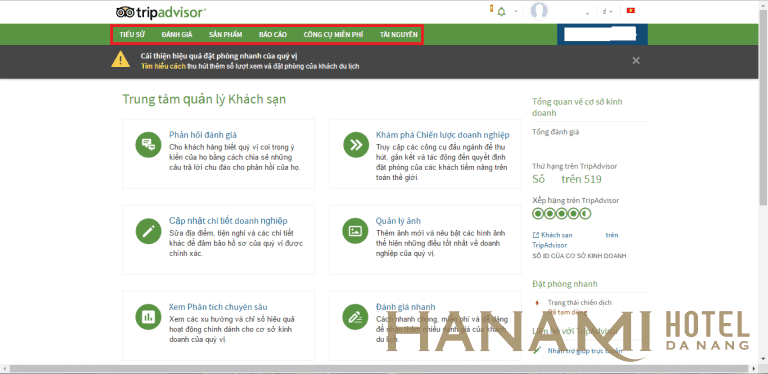
Task: Click the pencil edit icon
Action: 148,231
